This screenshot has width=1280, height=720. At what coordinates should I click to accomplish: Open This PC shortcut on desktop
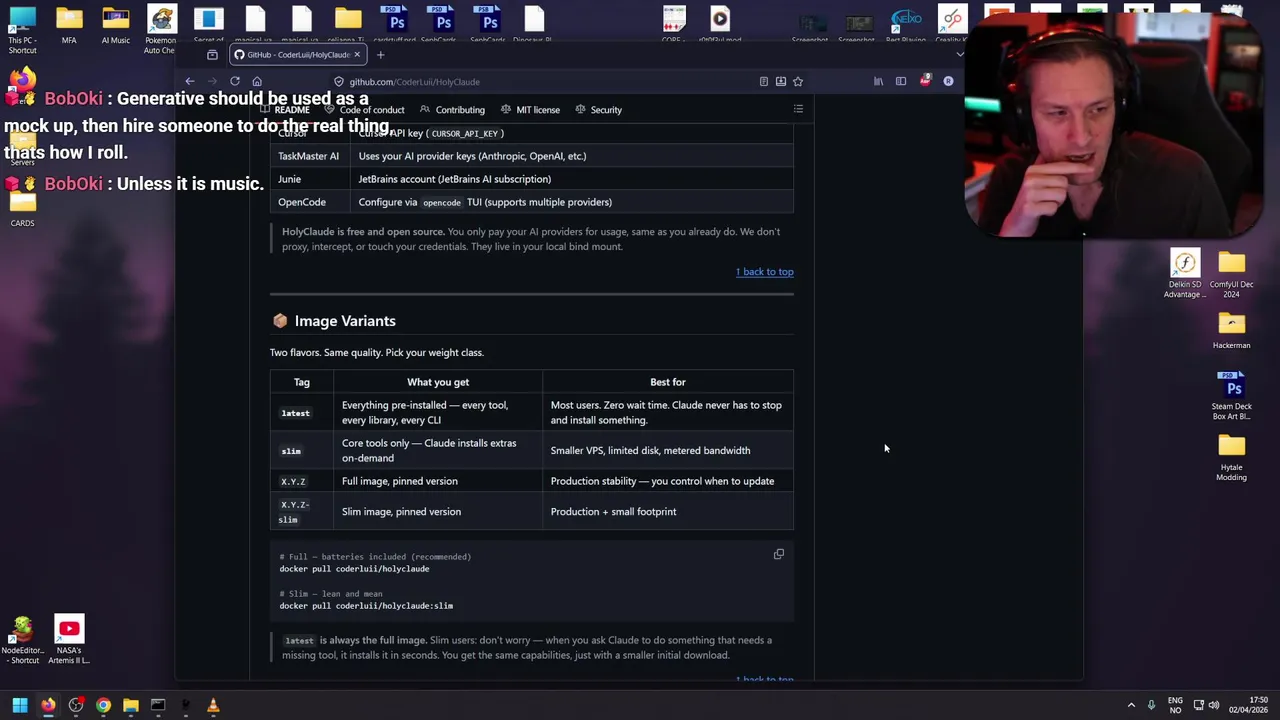[22, 30]
